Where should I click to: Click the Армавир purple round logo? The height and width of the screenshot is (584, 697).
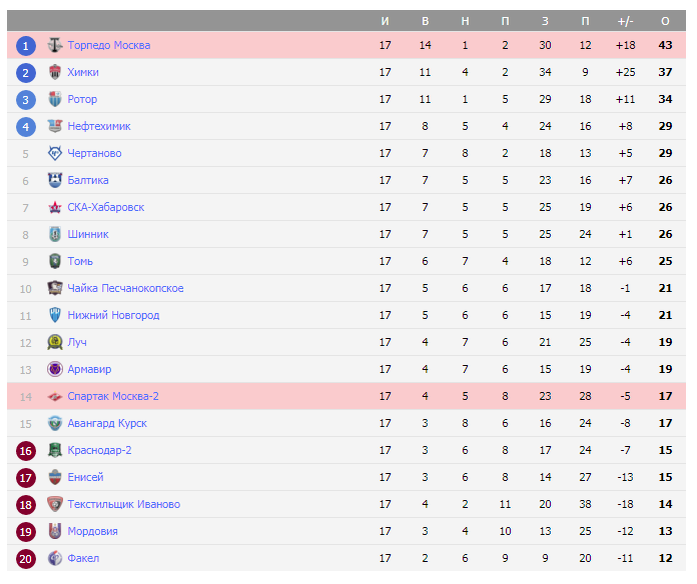pyautogui.click(x=55, y=369)
